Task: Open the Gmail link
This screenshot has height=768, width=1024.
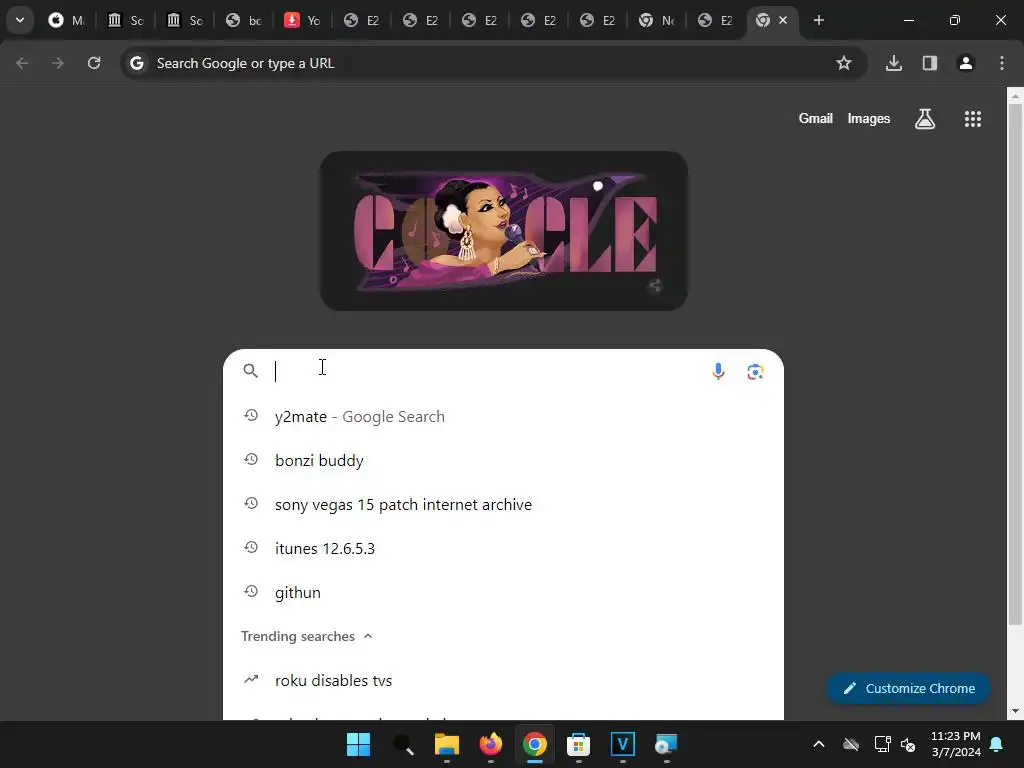Action: [816, 119]
